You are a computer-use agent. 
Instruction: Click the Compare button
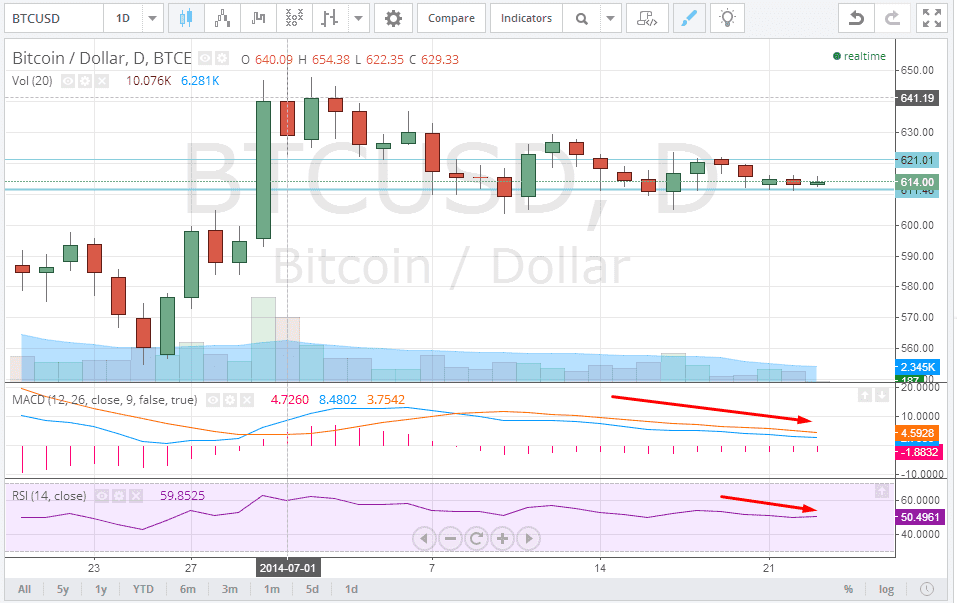(x=451, y=18)
